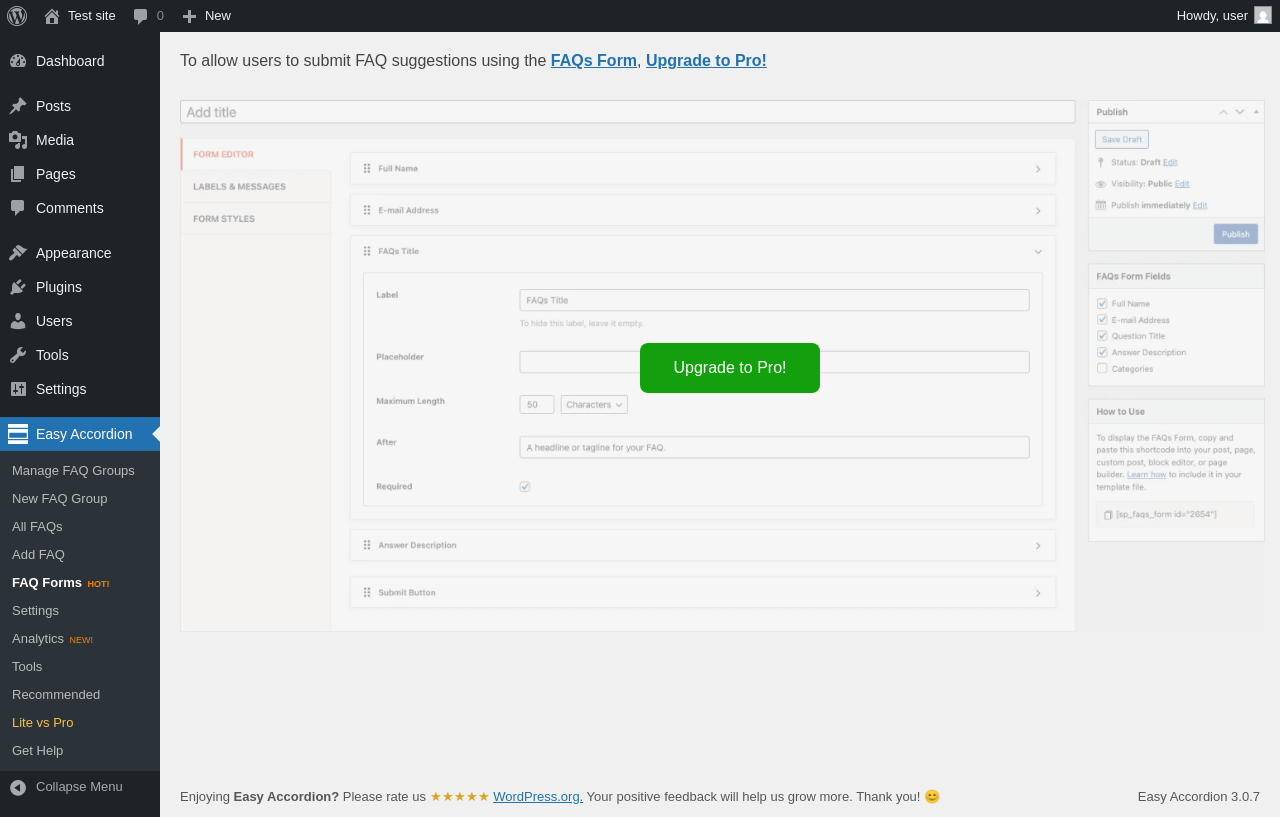Viewport: 1280px width, 817px height.
Task: Open the Form Styles tab
Action: [256, 219]
